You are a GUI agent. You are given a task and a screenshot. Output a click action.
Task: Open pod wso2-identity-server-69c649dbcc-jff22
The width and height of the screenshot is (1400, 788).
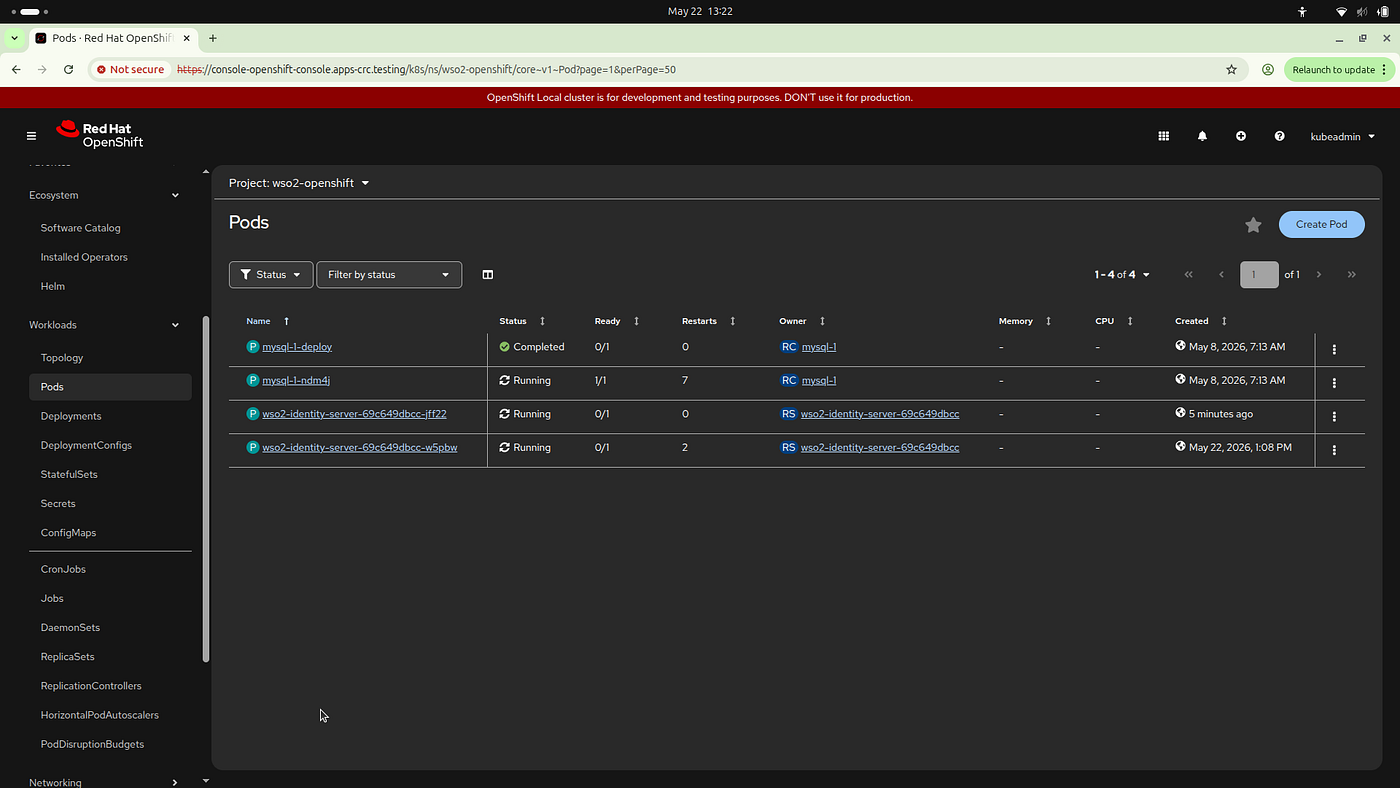point(354,414)
